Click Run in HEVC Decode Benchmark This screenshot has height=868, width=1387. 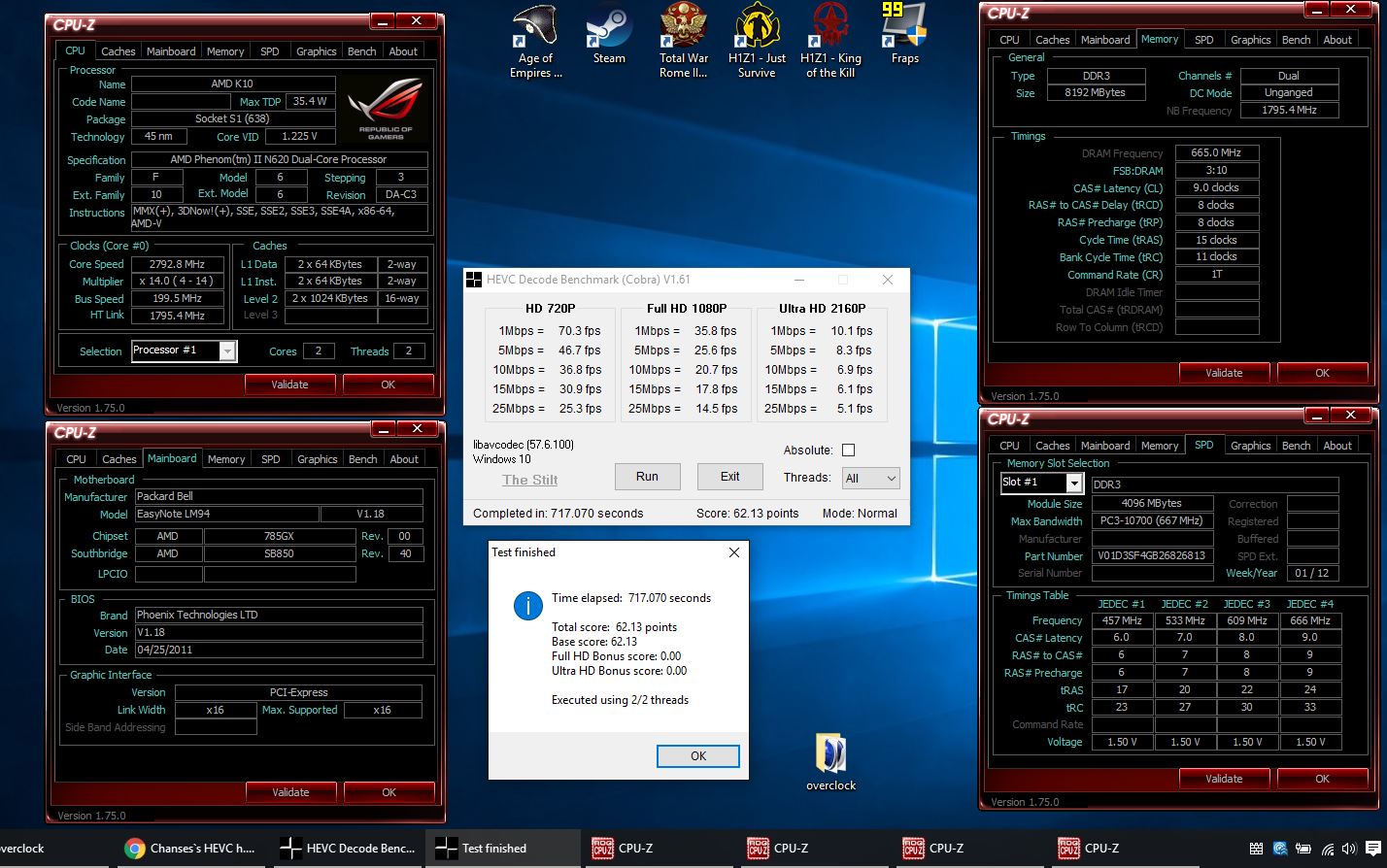click(x=647, y=477)
